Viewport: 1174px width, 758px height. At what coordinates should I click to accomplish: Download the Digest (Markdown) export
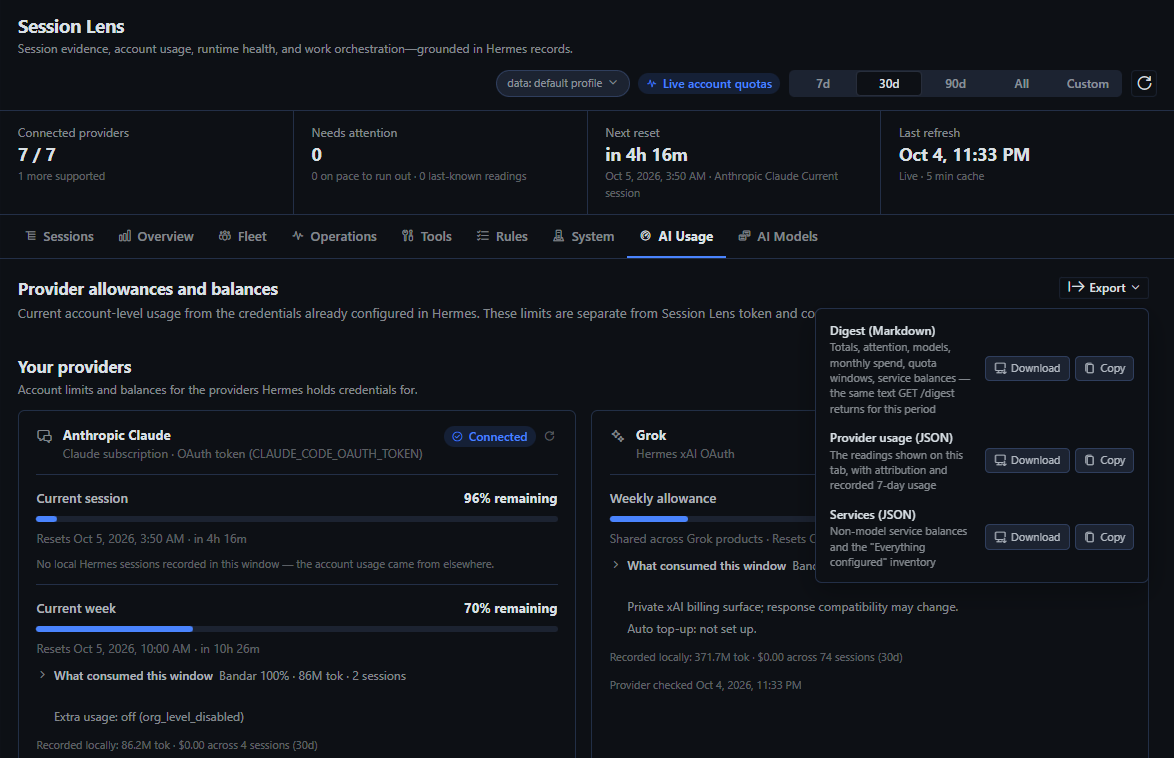tap(1027, 369)
